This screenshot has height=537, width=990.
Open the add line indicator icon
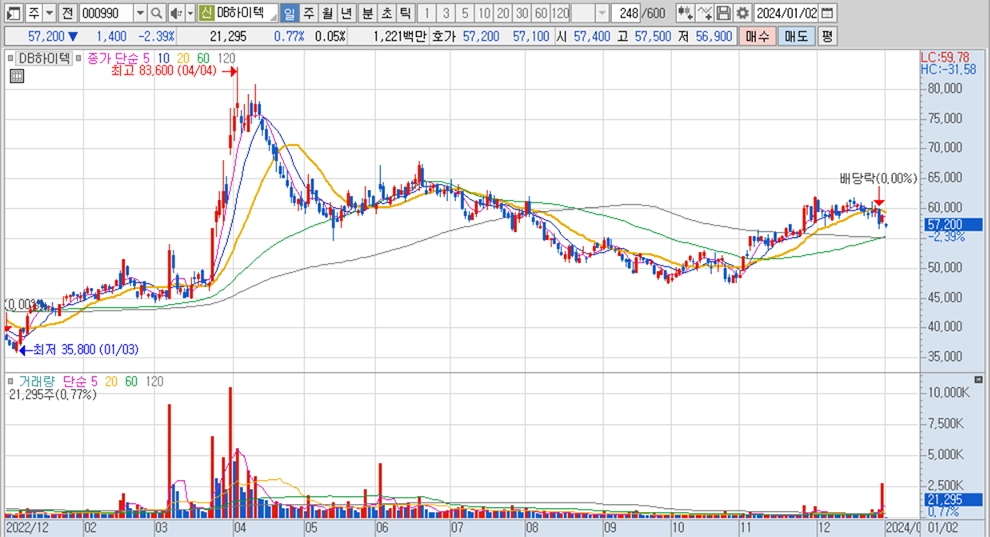point(705,13)
